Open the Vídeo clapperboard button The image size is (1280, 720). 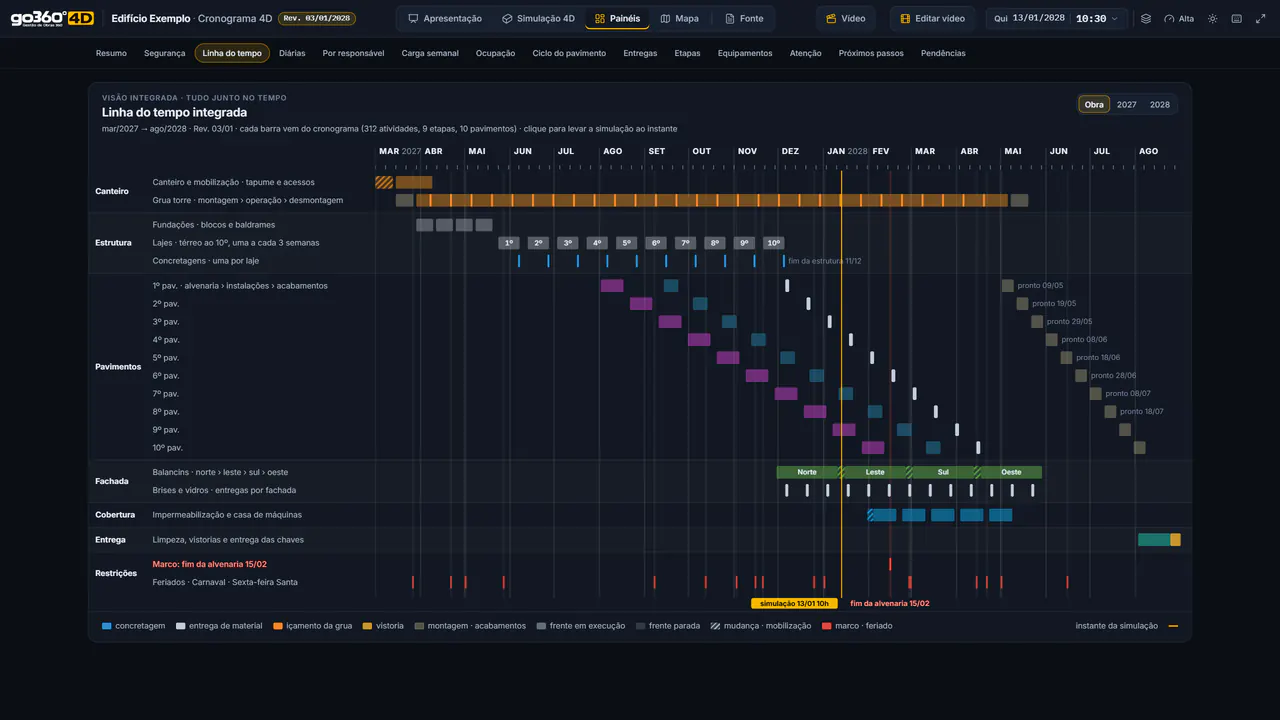tap(845, 18)
